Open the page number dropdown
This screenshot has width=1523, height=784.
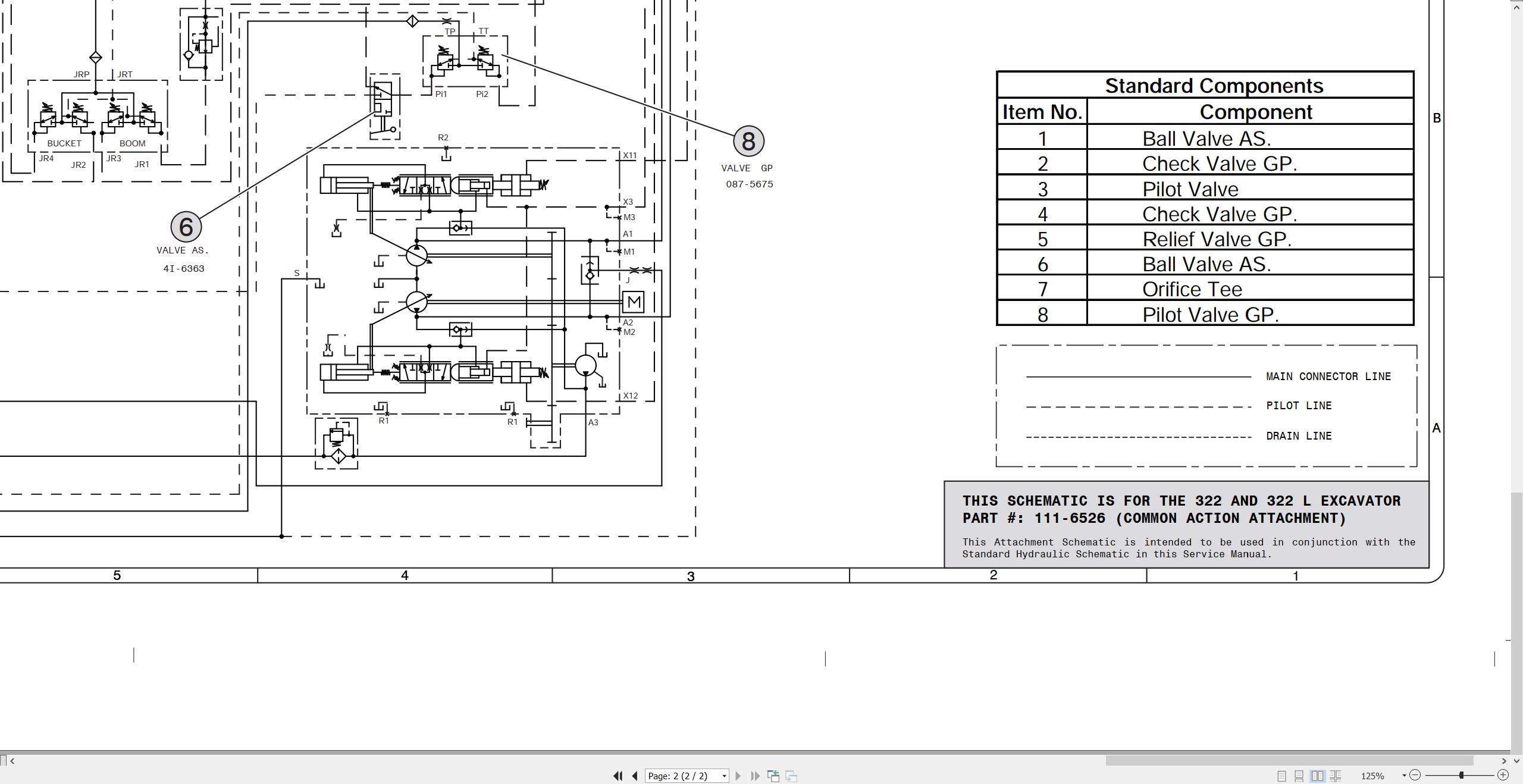[724, 776]
